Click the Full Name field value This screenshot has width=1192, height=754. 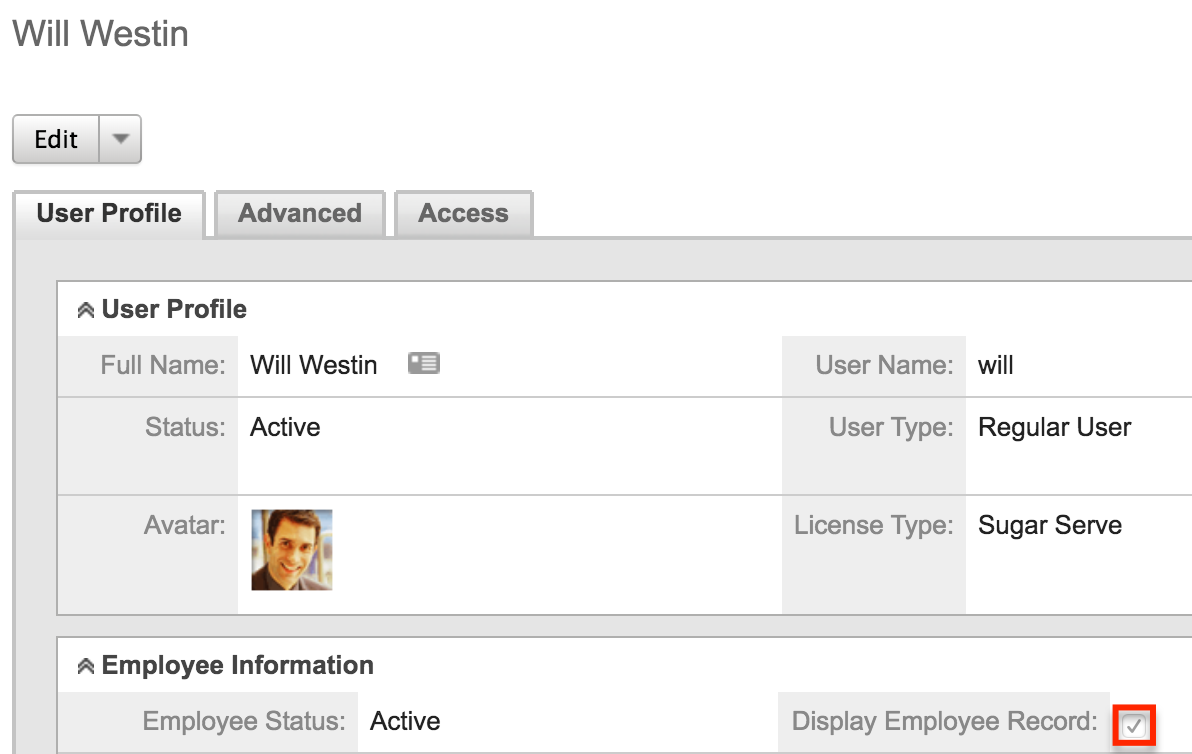313,364
